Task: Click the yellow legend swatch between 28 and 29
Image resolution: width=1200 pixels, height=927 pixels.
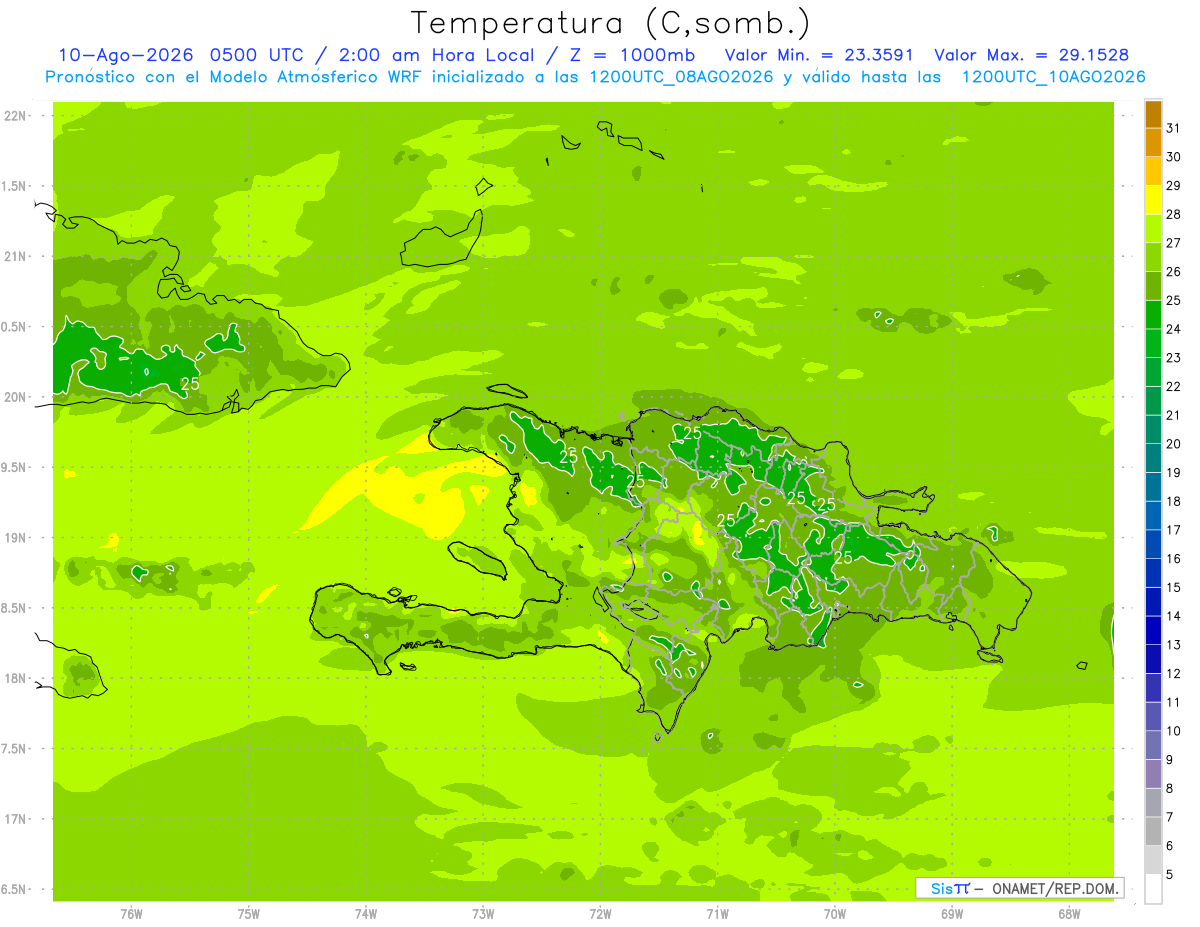Action: [1153, 200]
